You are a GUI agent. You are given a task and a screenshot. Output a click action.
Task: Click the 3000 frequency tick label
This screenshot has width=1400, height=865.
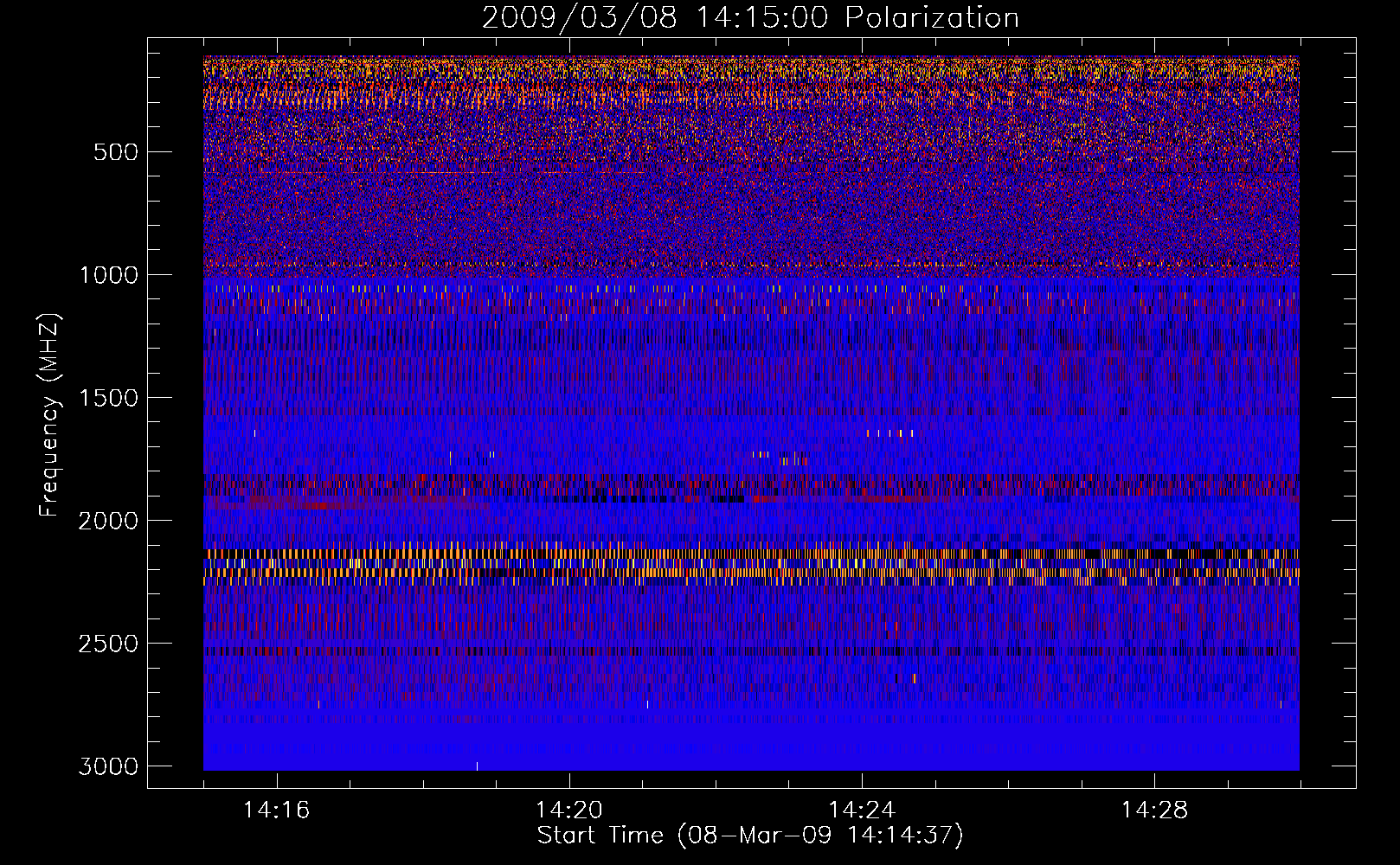[108, 766]
